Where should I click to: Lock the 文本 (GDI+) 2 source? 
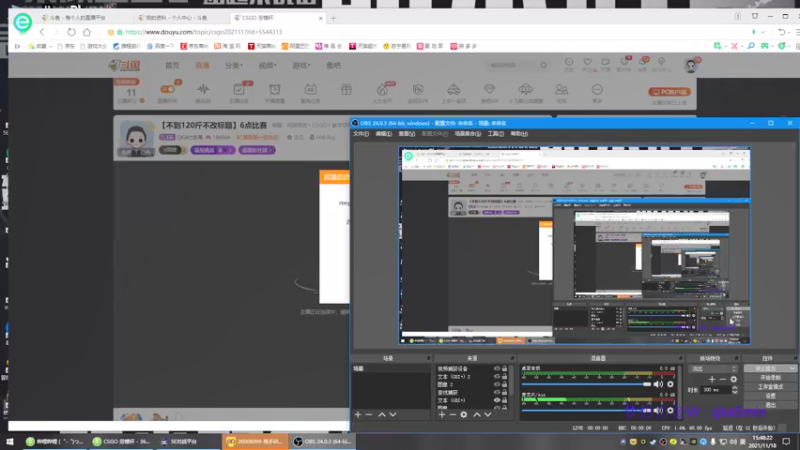[505, 377]
